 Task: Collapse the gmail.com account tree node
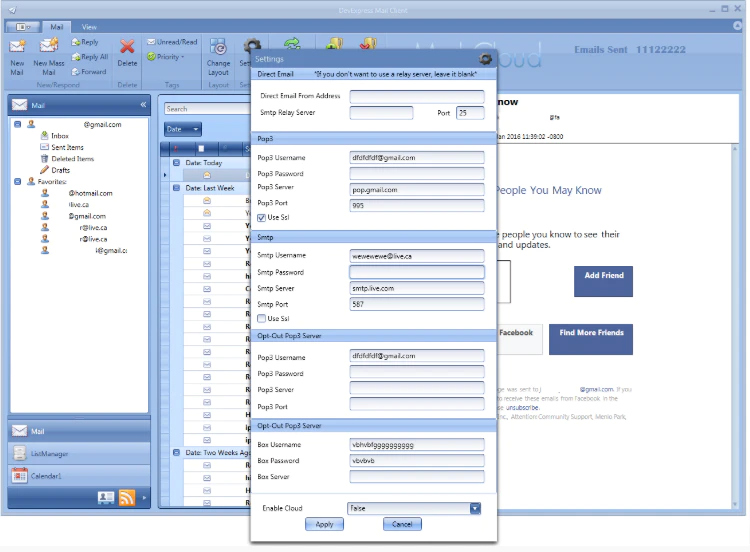point(18,124)
